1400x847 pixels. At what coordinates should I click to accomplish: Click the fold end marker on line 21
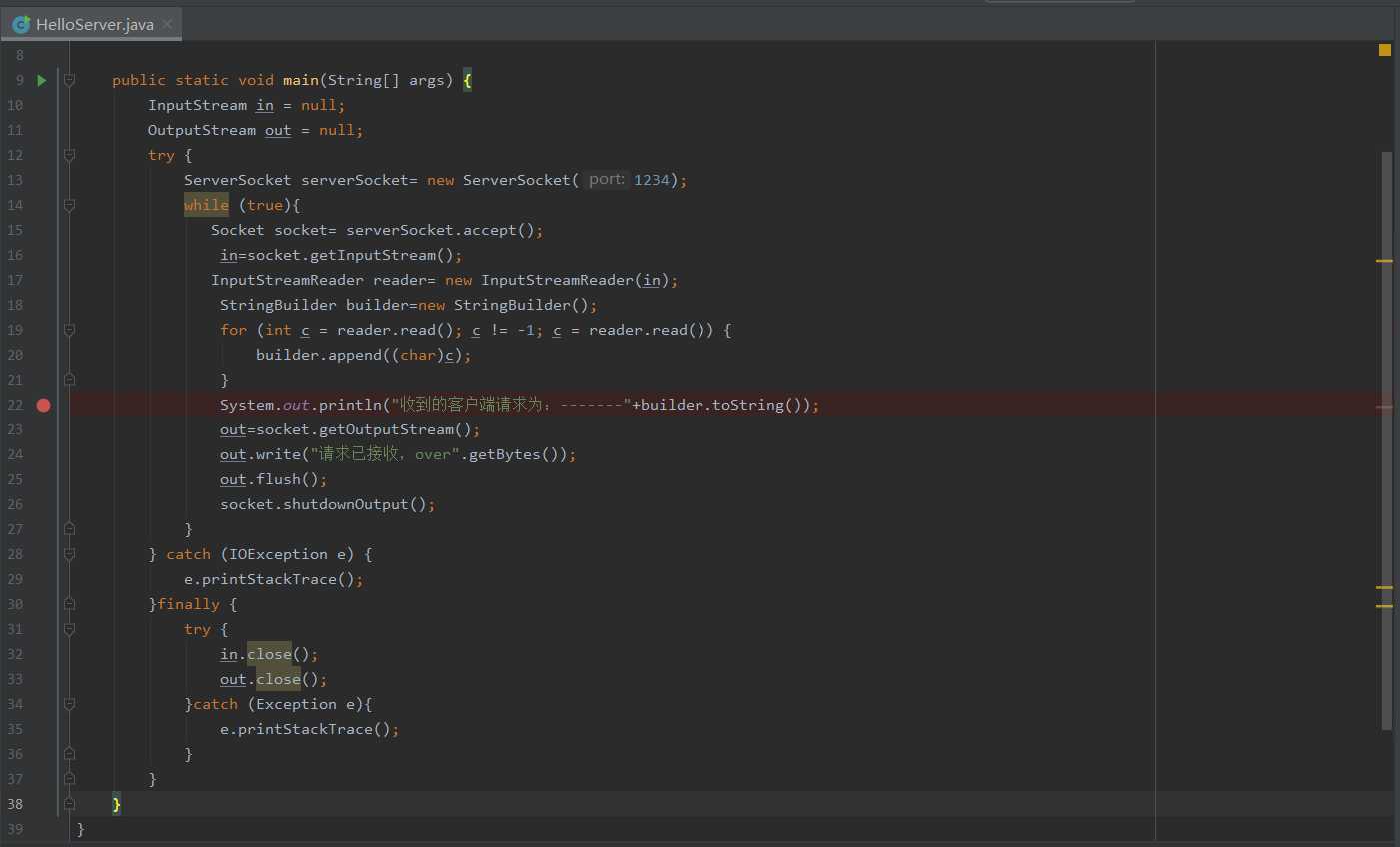coord(69,380)
